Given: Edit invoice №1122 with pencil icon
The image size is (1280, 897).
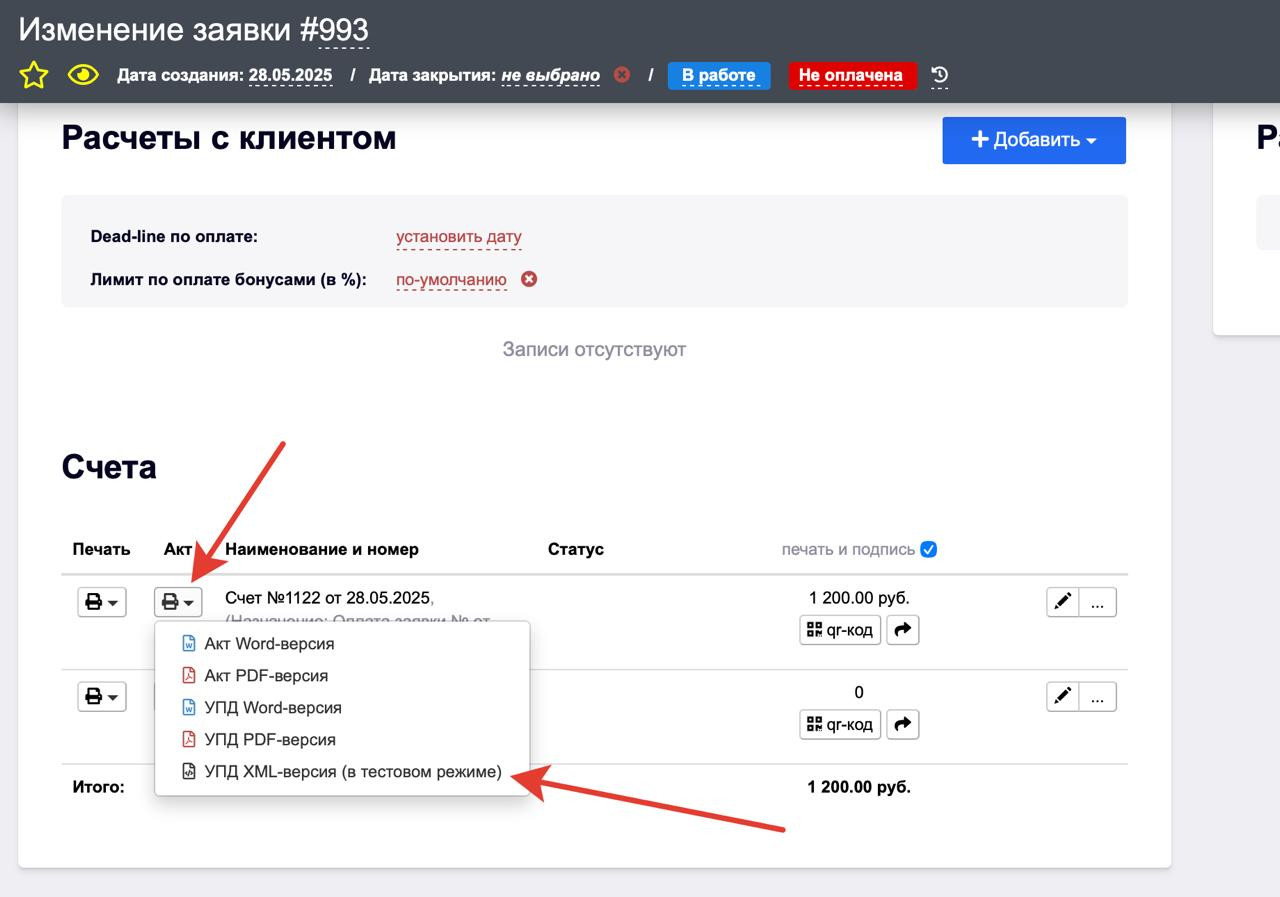Looking at the screenshot, I should [1063, 602].
